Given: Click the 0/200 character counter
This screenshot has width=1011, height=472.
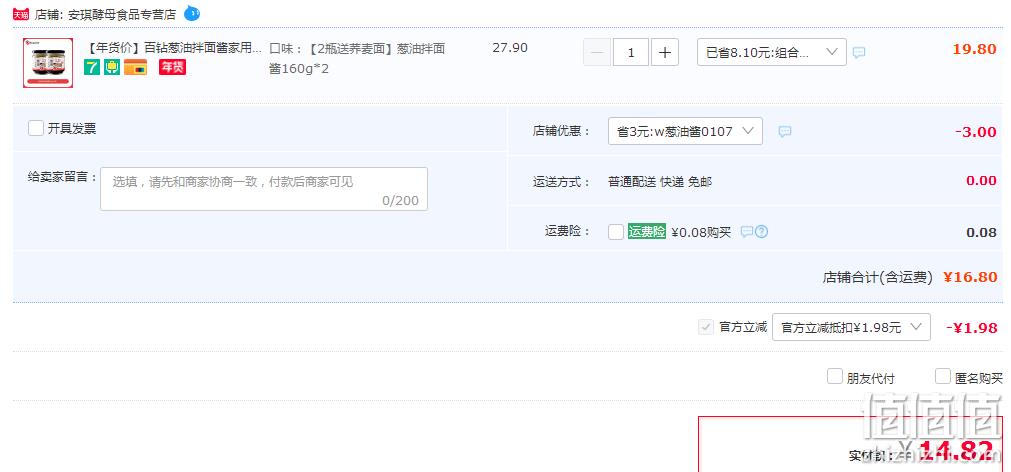Looking at the screenshot, I should click(x=400, y=201).
